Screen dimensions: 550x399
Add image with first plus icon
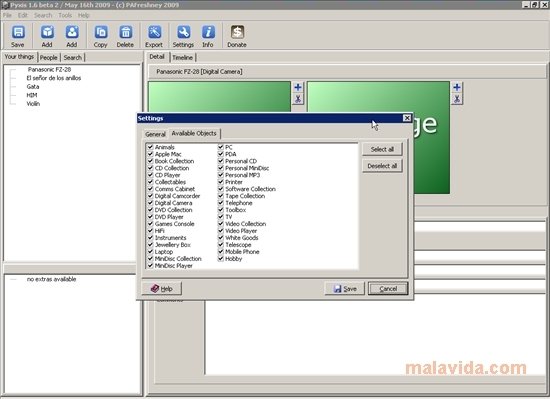pyautogui.click(x=298, y=87)
